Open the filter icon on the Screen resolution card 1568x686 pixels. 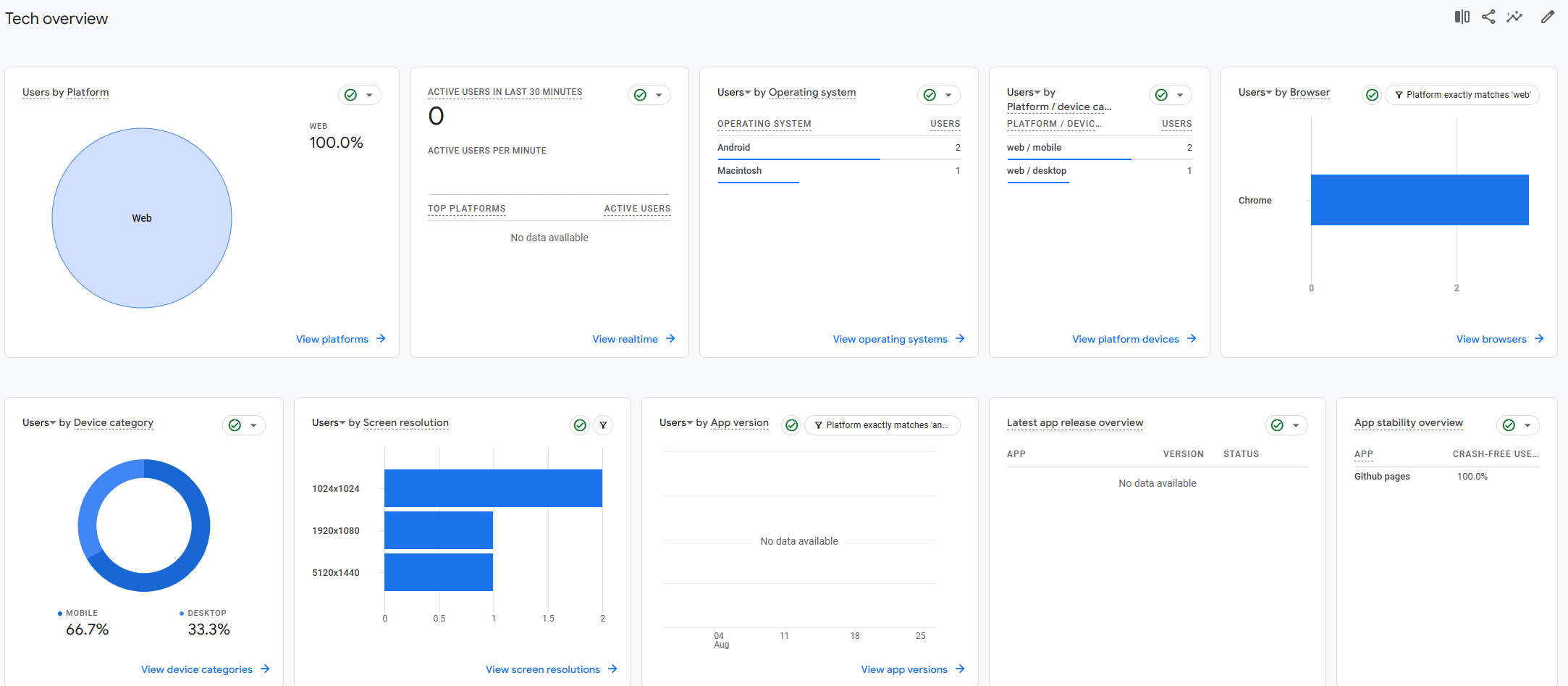pyautogui.click(x=604, y=425)
